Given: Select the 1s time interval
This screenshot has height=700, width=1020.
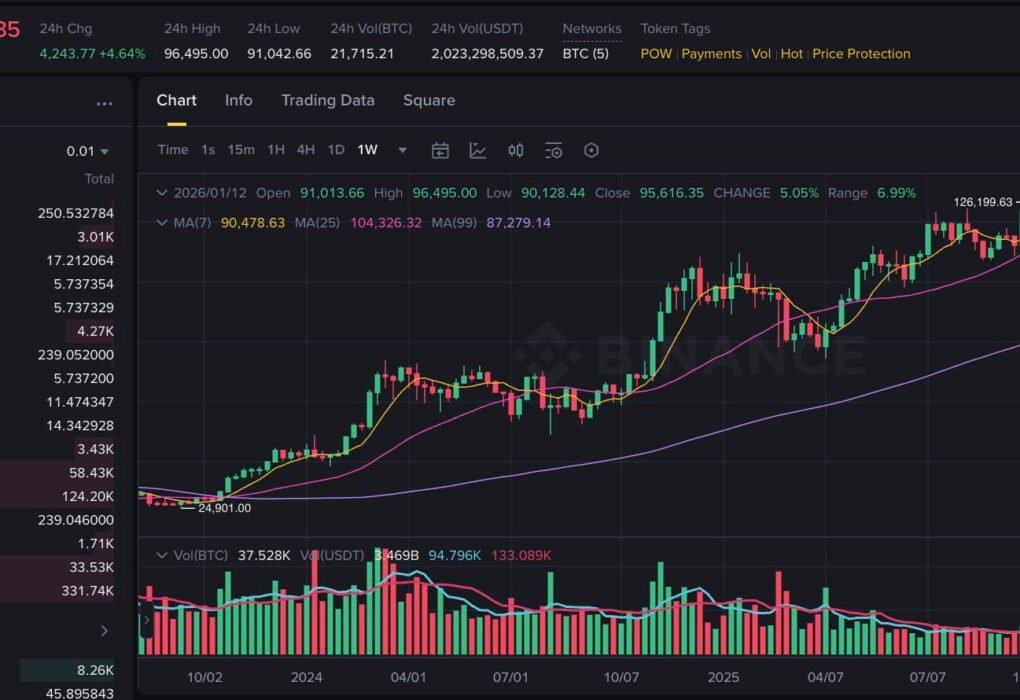Looking at the screenshot, I should click(208, 150).
